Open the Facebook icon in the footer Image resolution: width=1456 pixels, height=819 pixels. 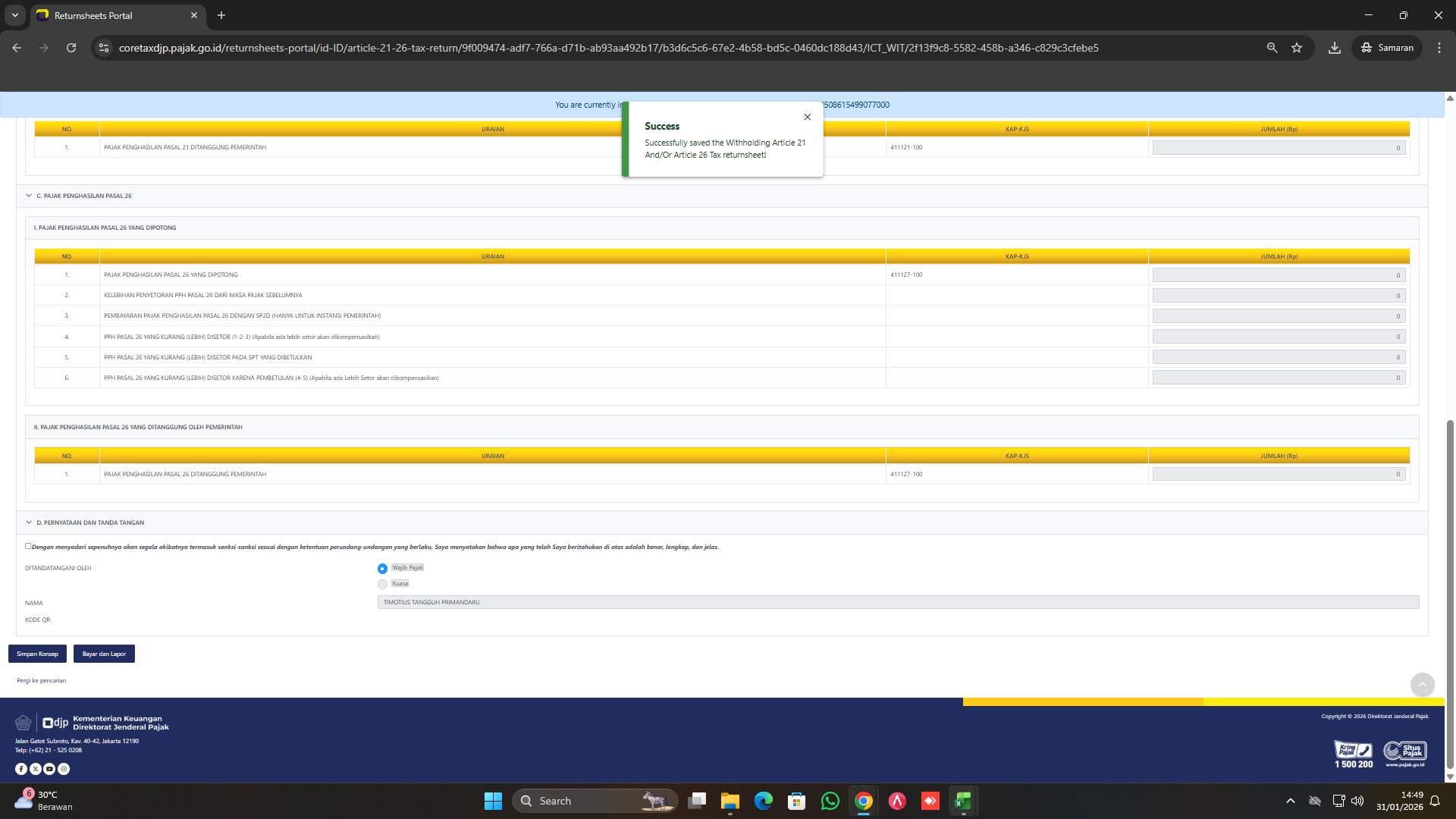tap(20, 768)
